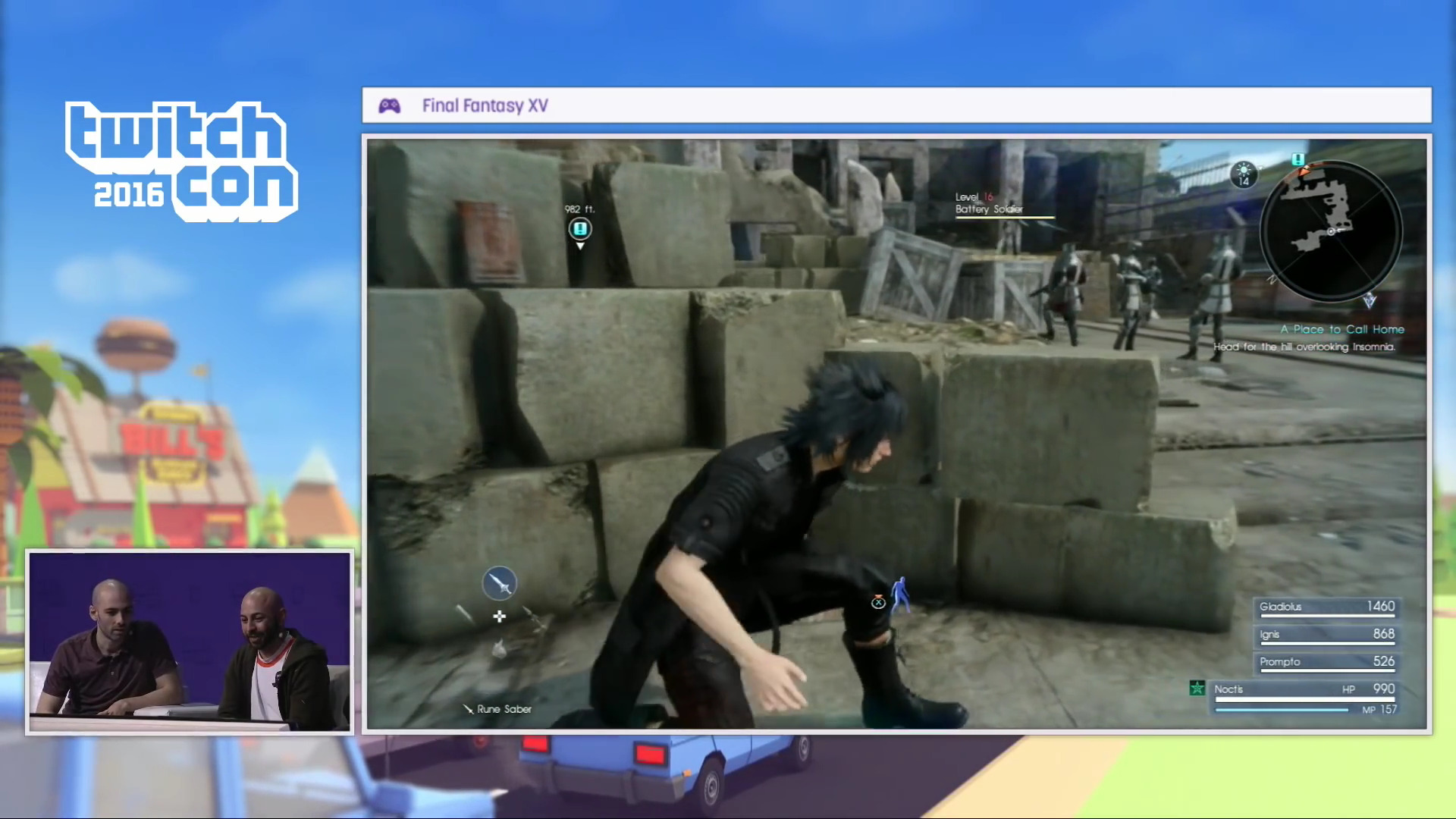This screenshot has width=1456, height=819.
Task: Select the quest marker icon under 982 ft.
Action: click(x=580, y=229)
